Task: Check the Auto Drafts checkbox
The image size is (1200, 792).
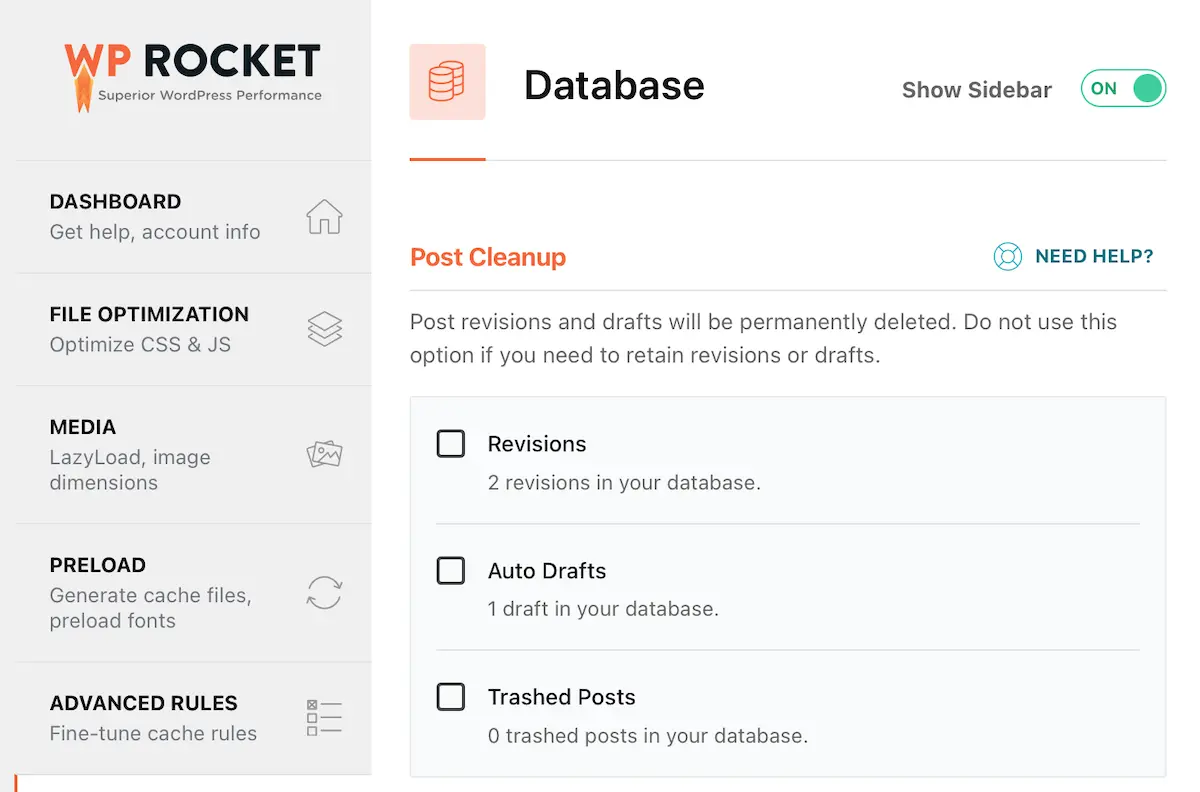Action: [451, 570]
